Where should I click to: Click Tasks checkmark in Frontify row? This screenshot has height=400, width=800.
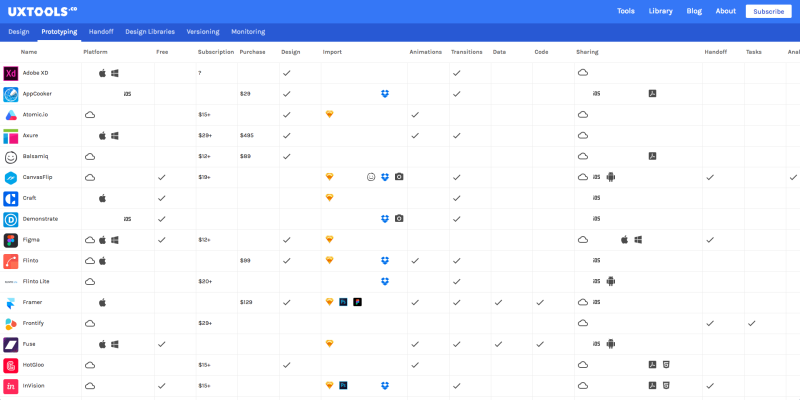(752, 323)
